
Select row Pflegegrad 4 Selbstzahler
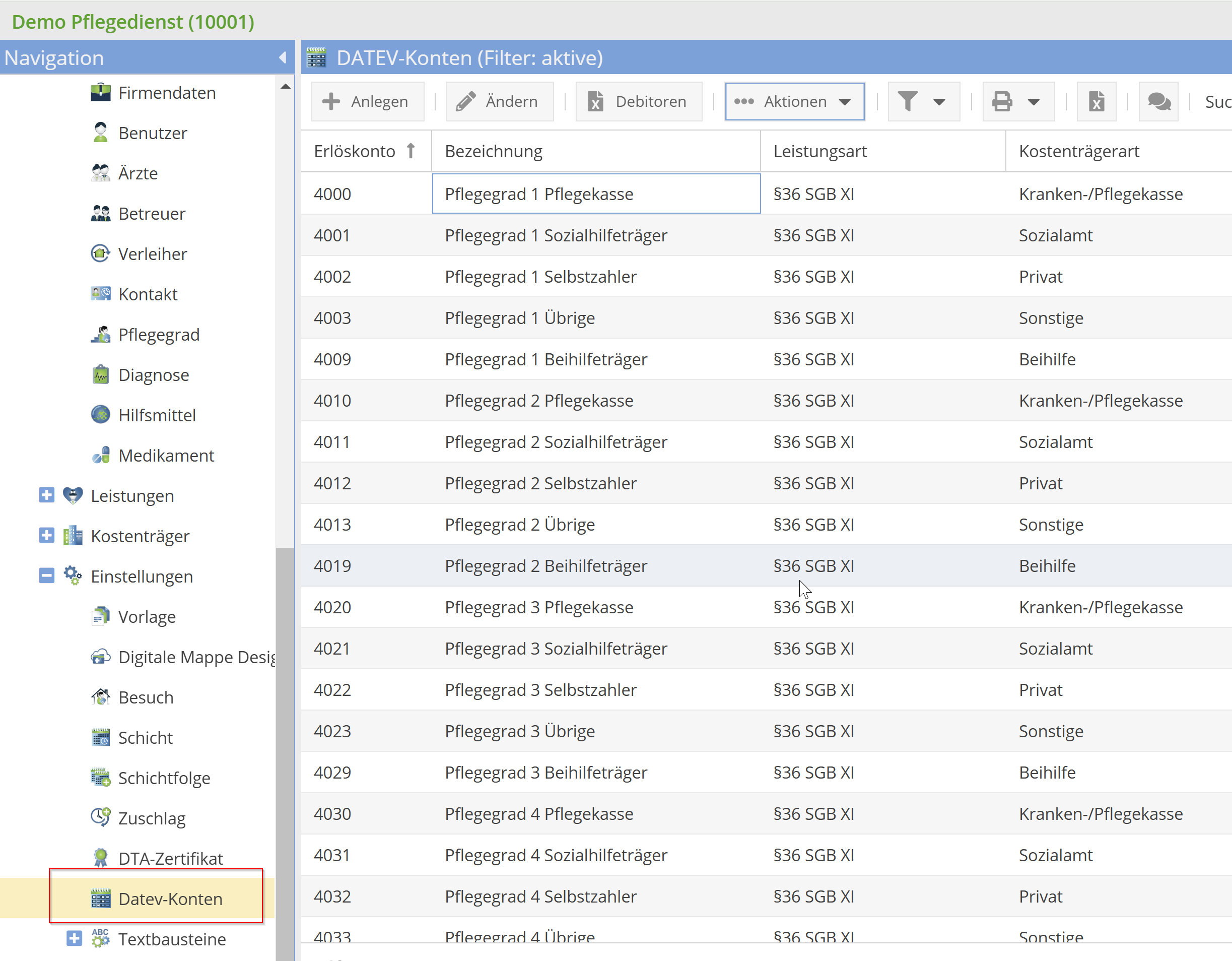tap(767, 896)
